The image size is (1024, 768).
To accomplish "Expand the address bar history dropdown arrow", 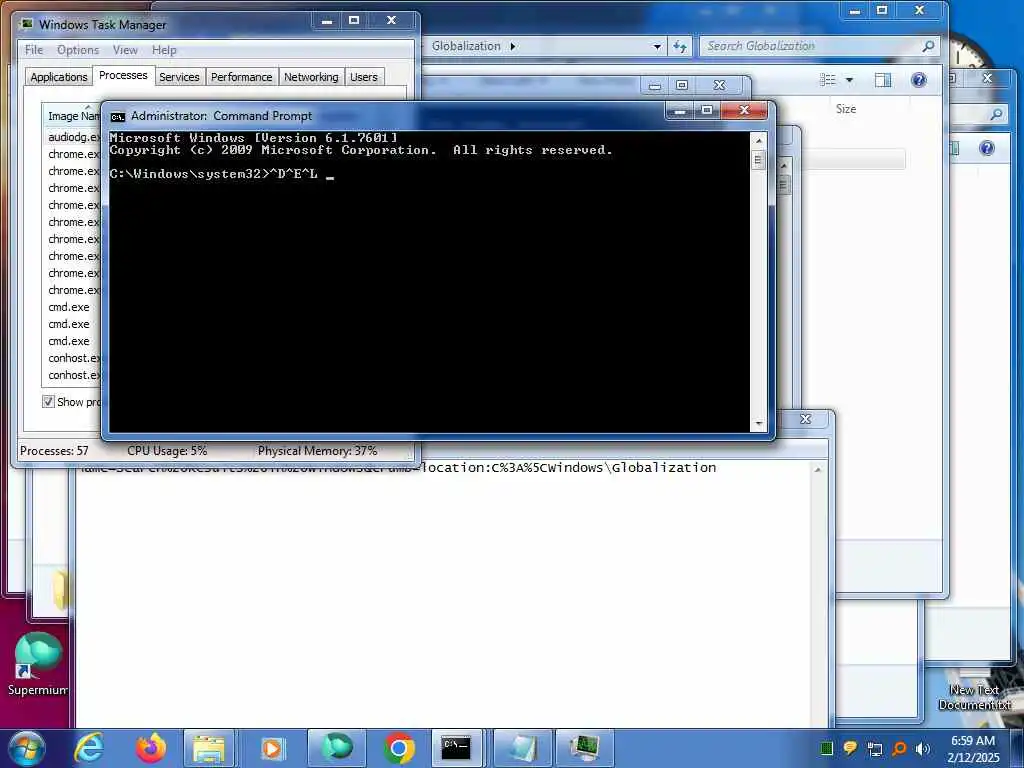I will pos(657,46).
